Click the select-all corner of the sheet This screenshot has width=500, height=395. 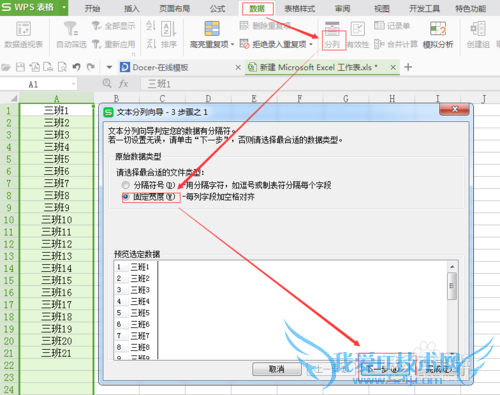[x=13, y=98]
